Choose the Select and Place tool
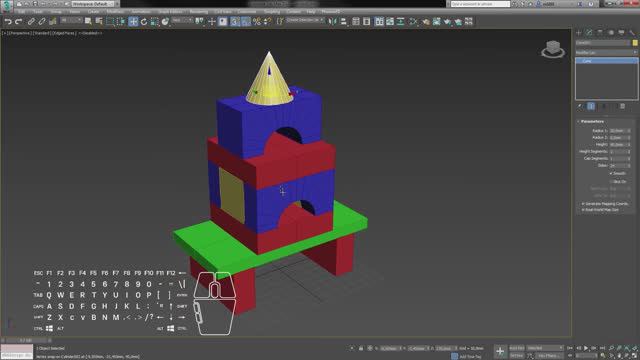The width and height of the screenshot is (640, 360). (165, 22)
